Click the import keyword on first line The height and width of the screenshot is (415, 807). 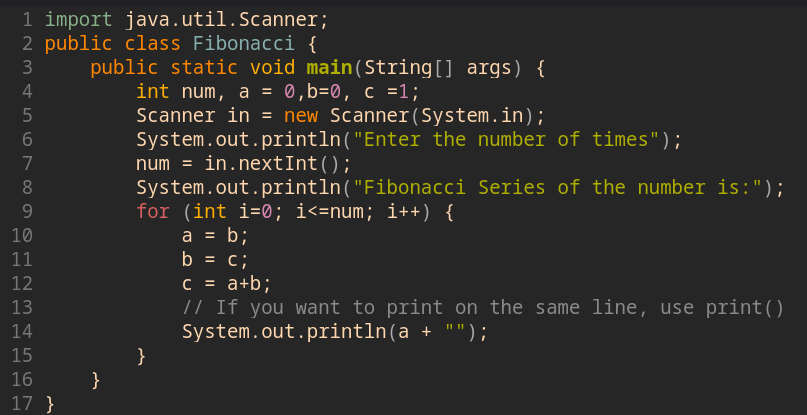79,20
